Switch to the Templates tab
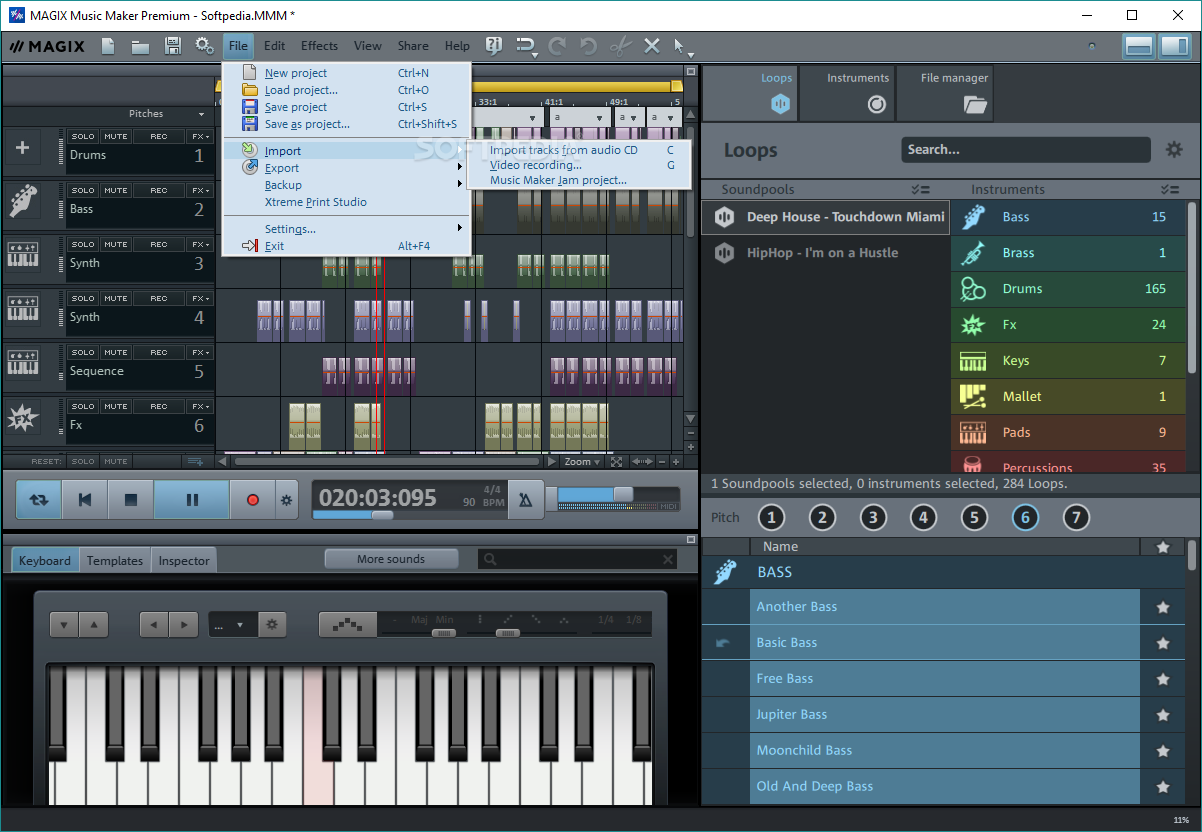The image size is (1202, 832). (x=115, y=561)
